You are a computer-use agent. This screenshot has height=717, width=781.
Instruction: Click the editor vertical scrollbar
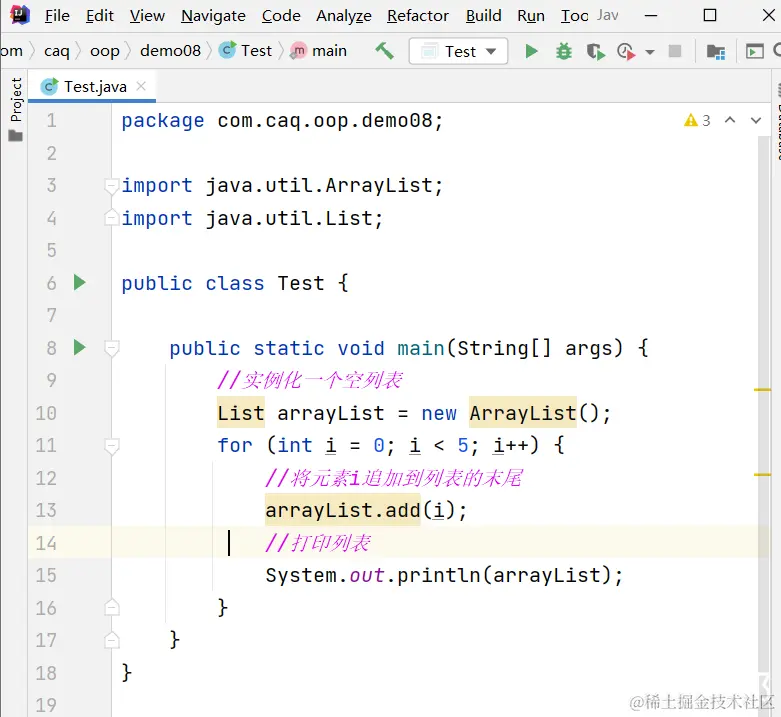coord(764,403)
